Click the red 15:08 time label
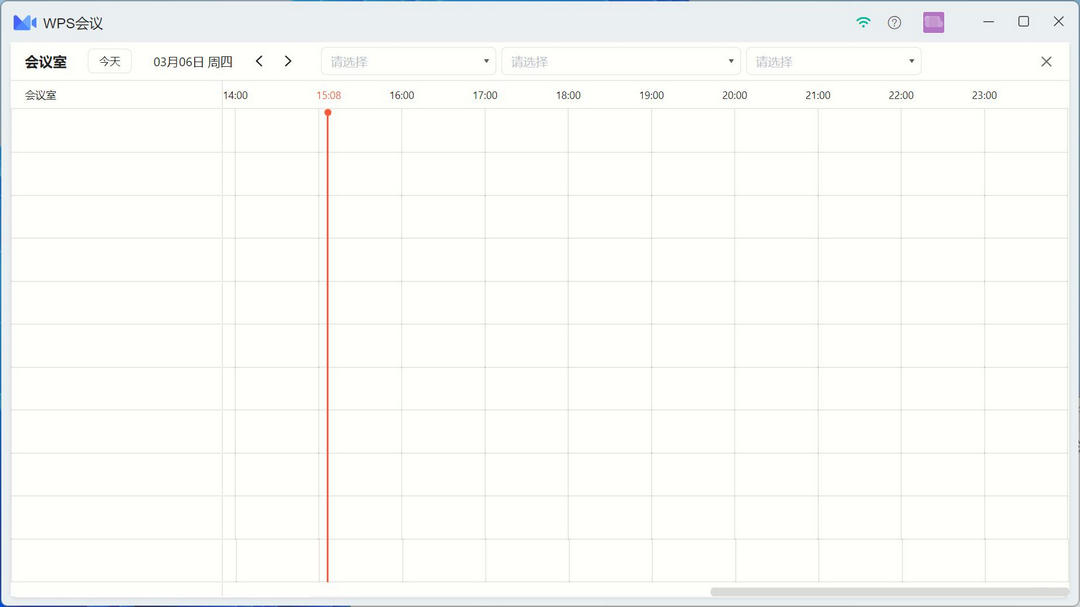The width and height of the screenshot is (1080, 607). [328, 95]
